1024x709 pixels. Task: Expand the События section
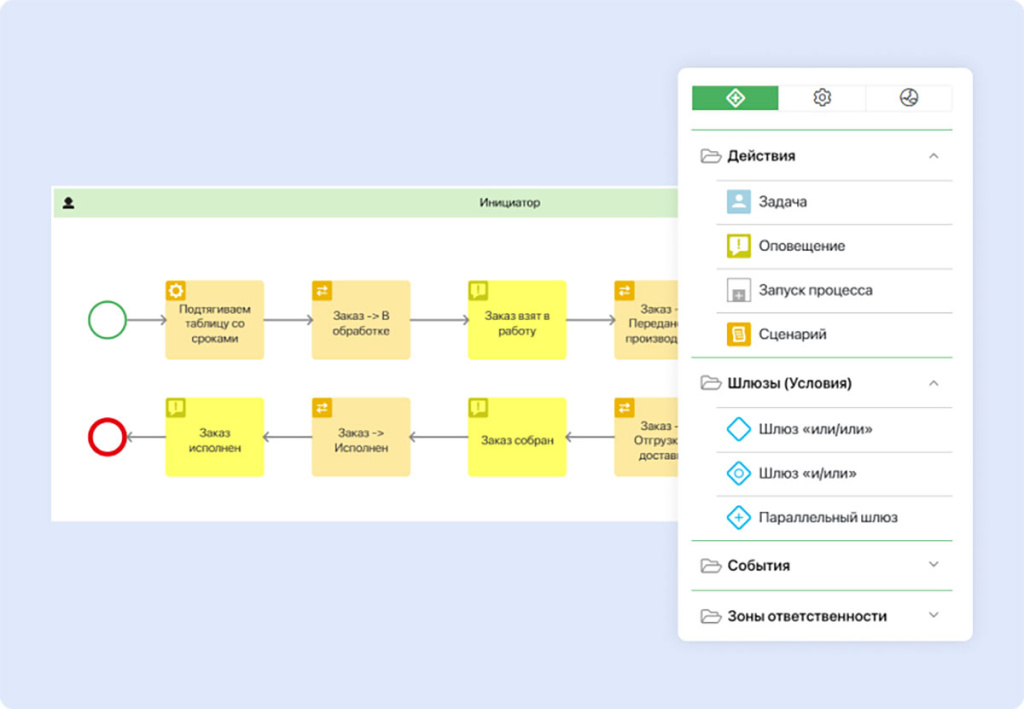pos(933,565)
